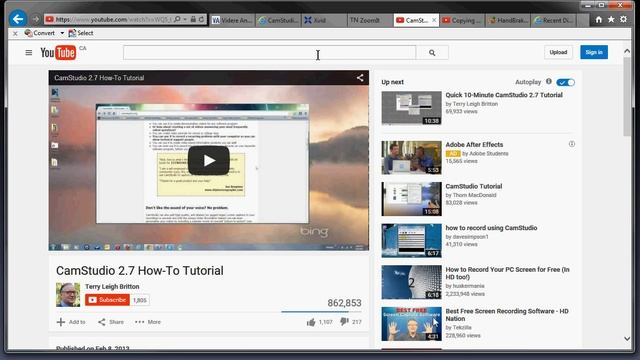Go forward with the browser forward arrow

pos(36,19)
